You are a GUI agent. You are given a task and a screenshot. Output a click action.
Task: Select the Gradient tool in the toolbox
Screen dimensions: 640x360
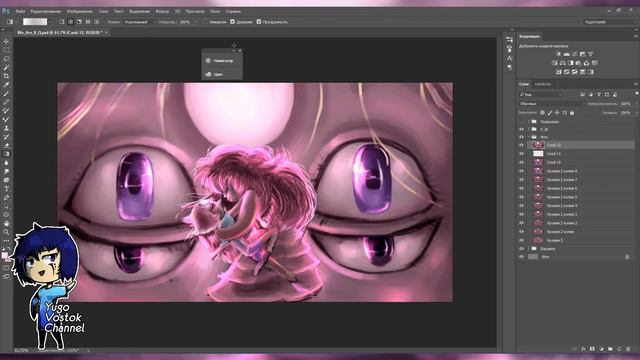click(6, 154)
